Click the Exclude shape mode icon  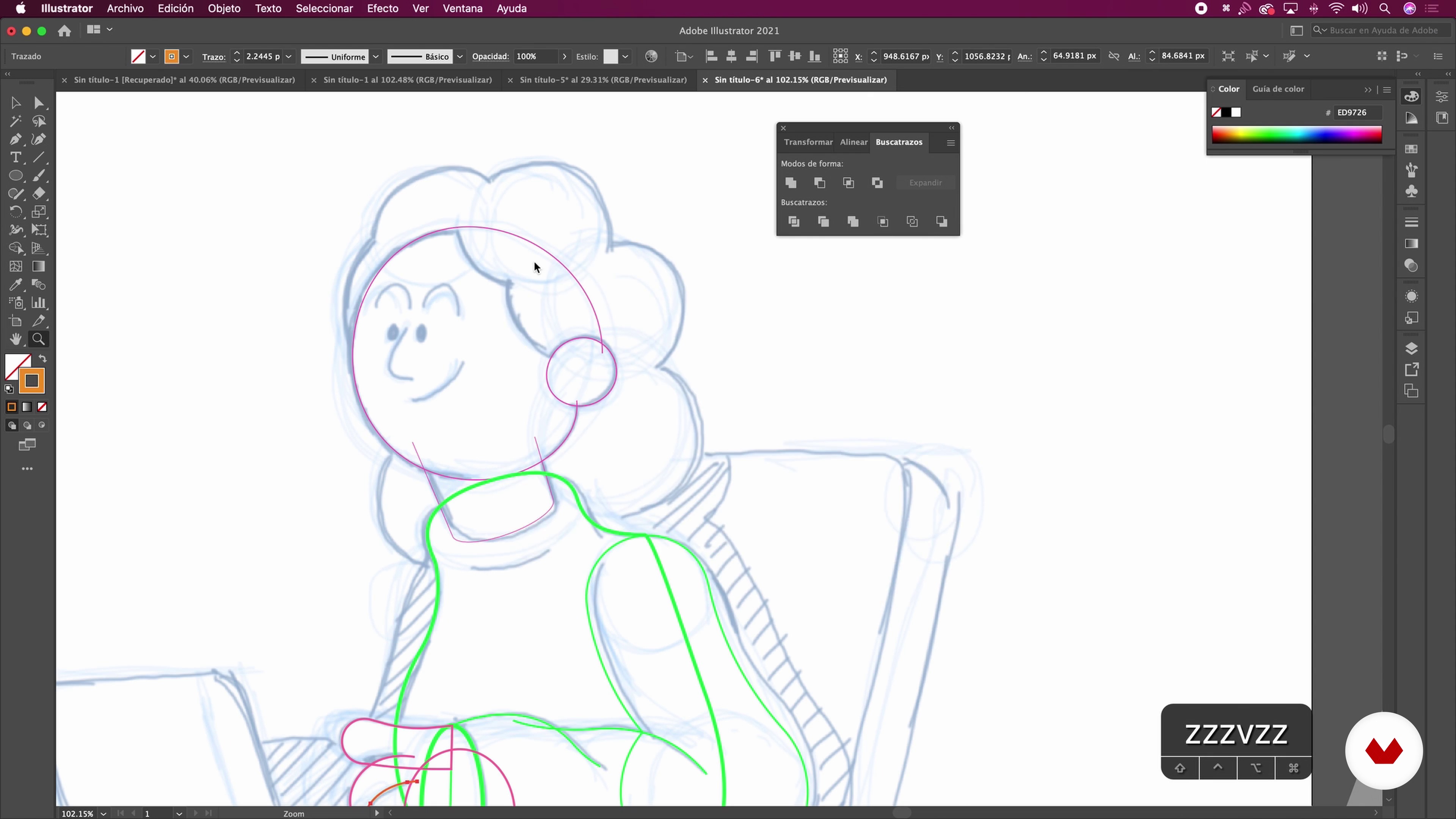pos(877,182)
